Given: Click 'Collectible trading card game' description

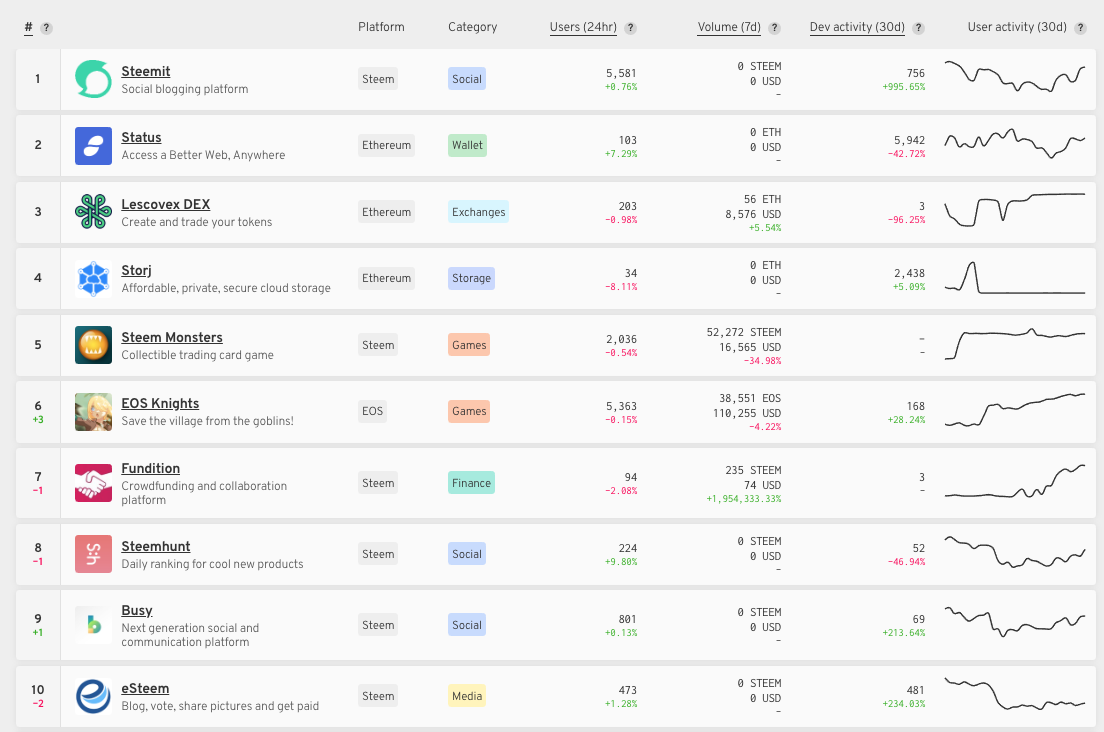Looking at the screenshot, I should 197,355.
